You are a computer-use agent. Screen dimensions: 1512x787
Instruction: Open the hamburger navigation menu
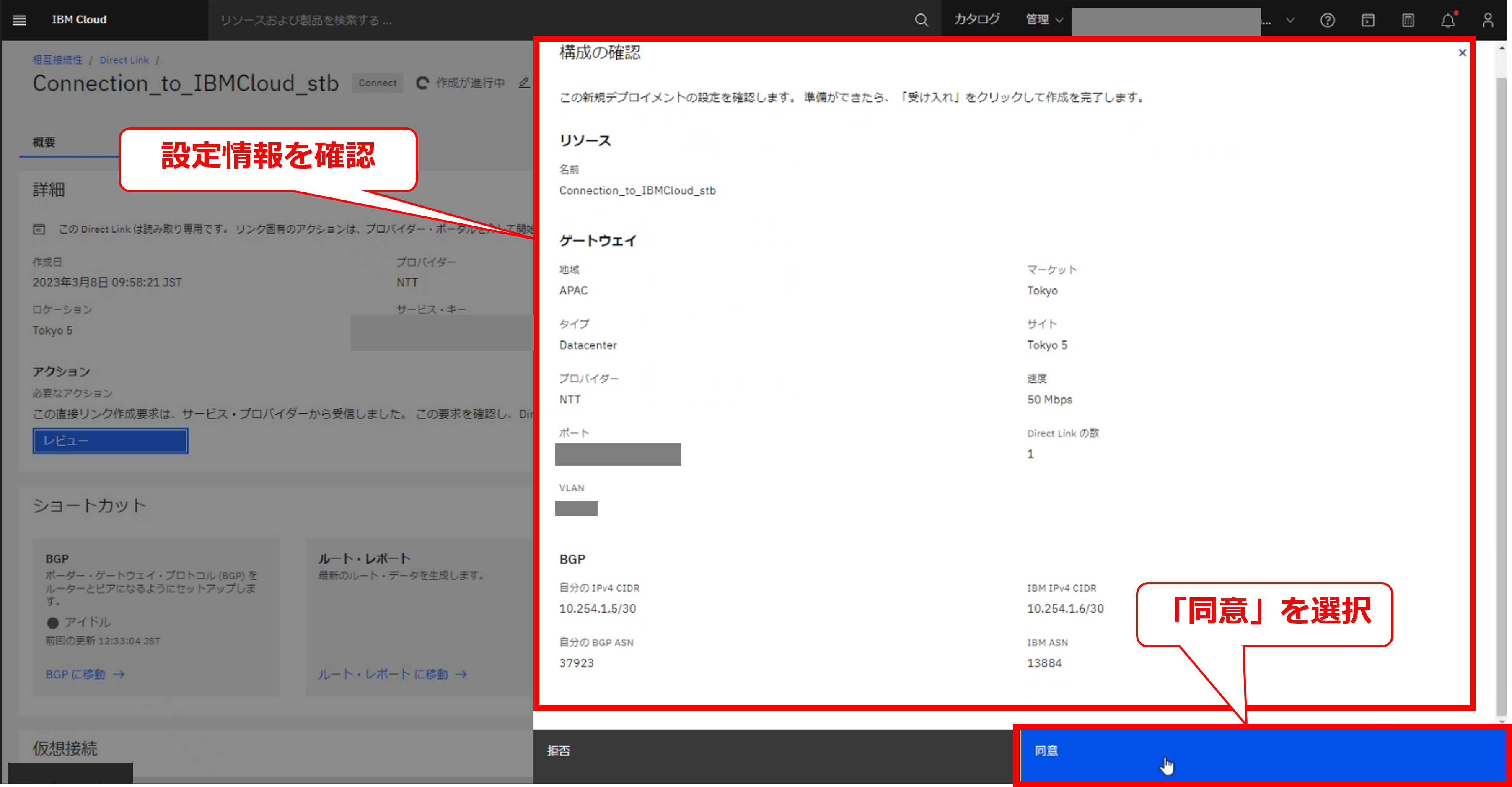click(19, 20)
